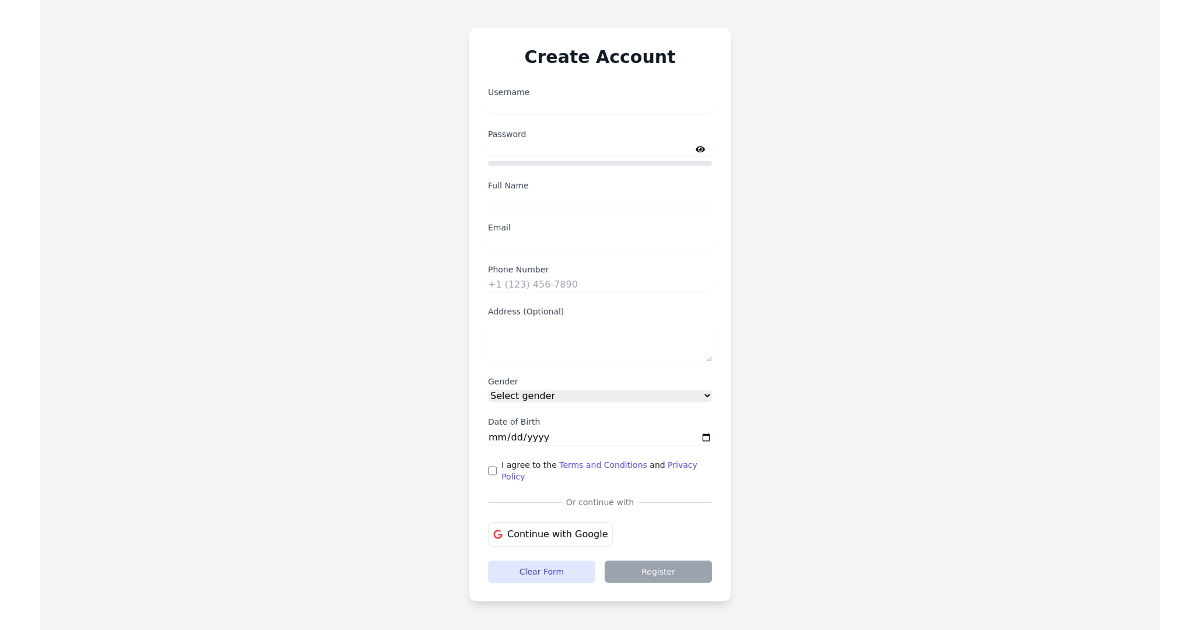Toggle password visibility with the eye icon
1200x630 pixels.
tap(700, 149)
